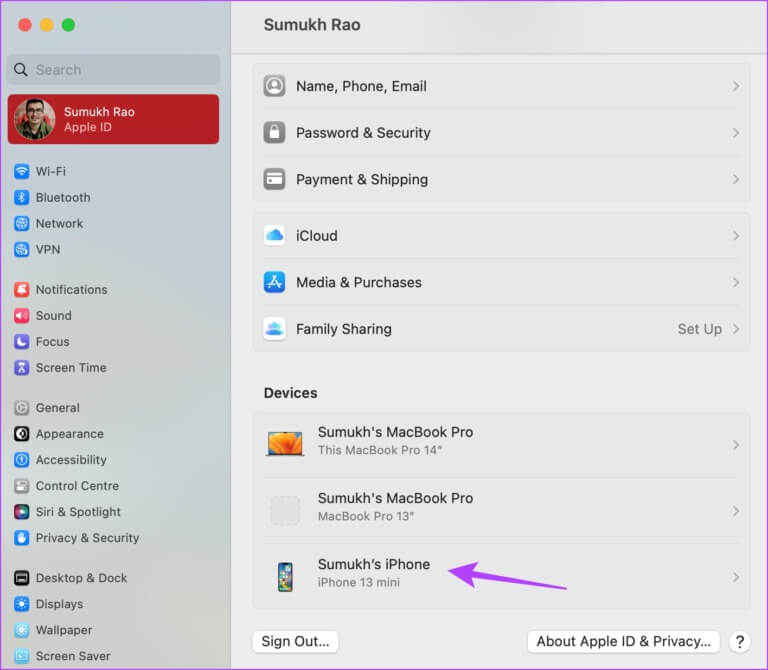
Task: Click the Payment & Shipping card icon
Action: (274, 179)
